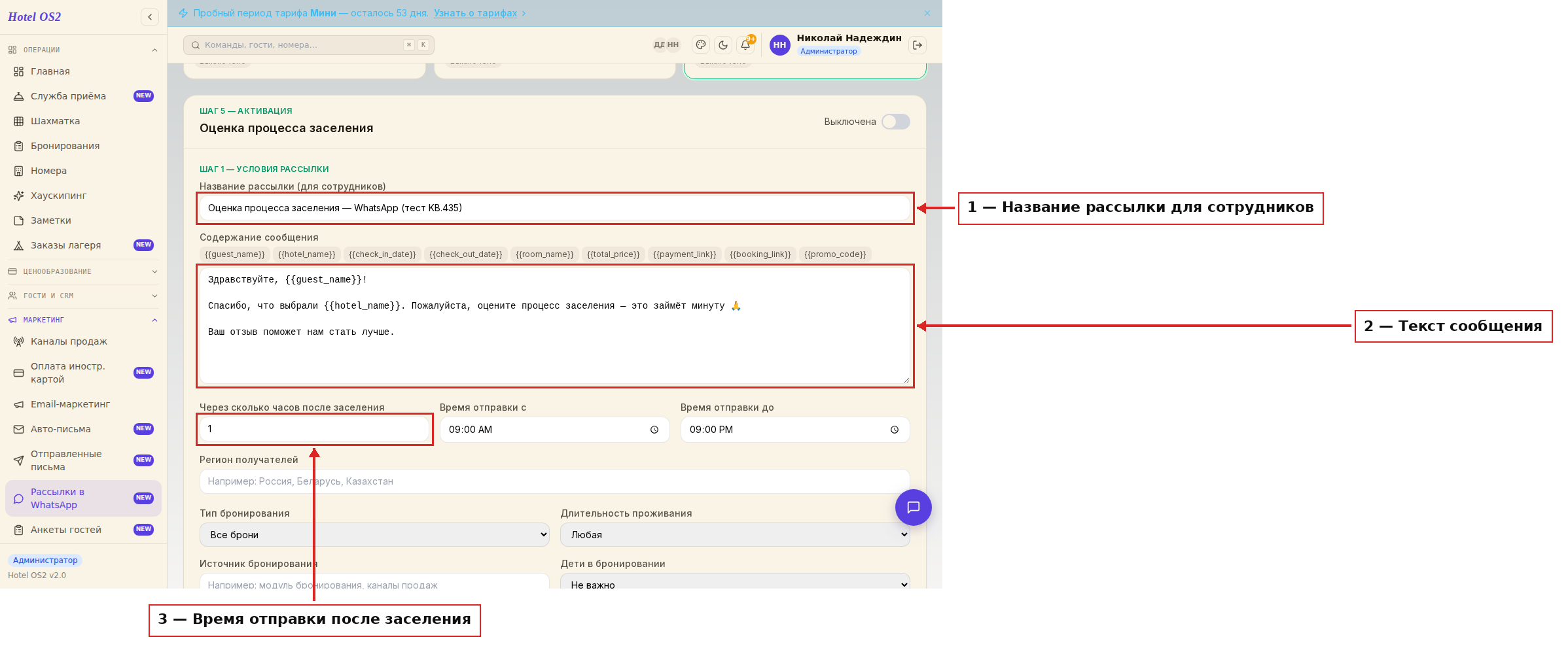This screenshot has width=1568, height=652.
Task: Open the Тип бронирования dropdown
Action: pos(374,534)
